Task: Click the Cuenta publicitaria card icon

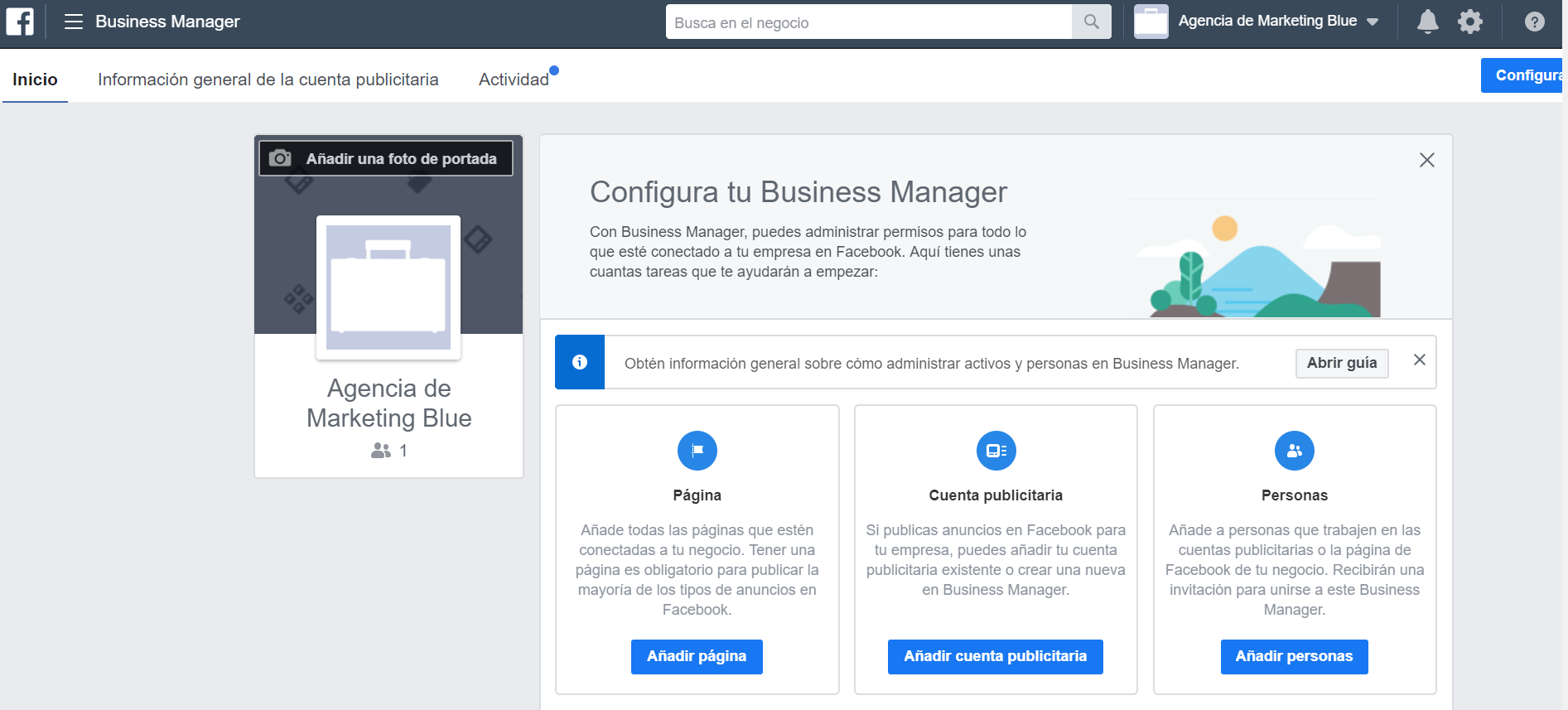Action: click(996, 451)
